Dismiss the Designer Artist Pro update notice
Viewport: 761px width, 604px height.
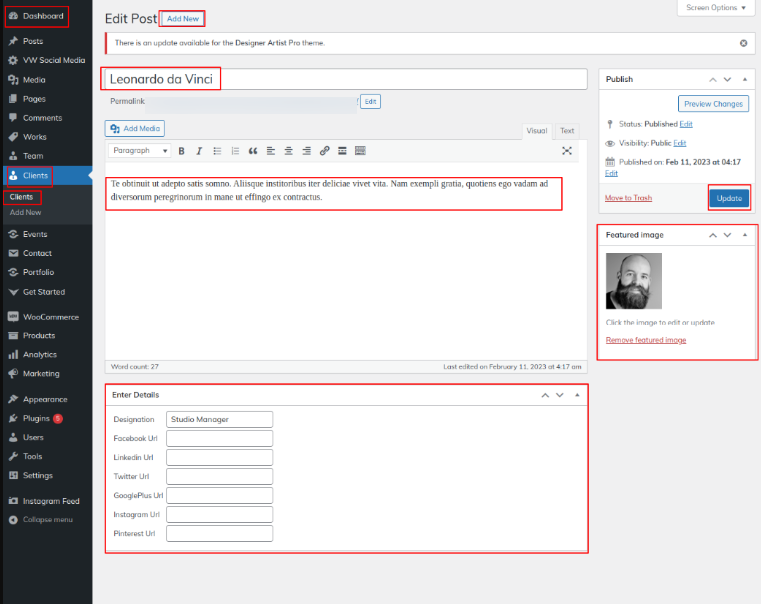click(743, 44)
